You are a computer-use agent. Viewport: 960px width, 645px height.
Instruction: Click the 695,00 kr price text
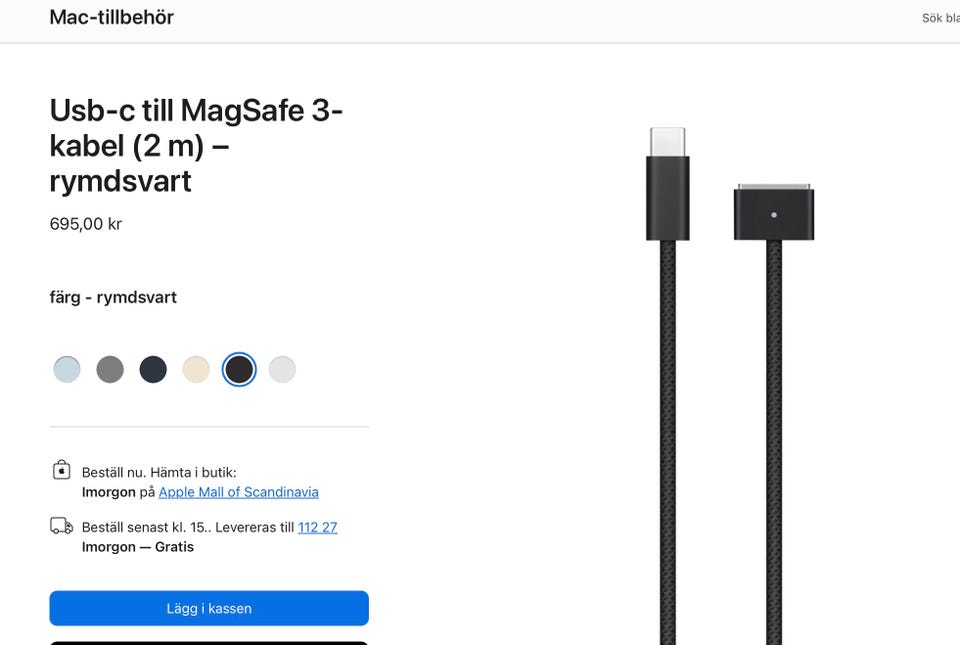tap(86, 224)
